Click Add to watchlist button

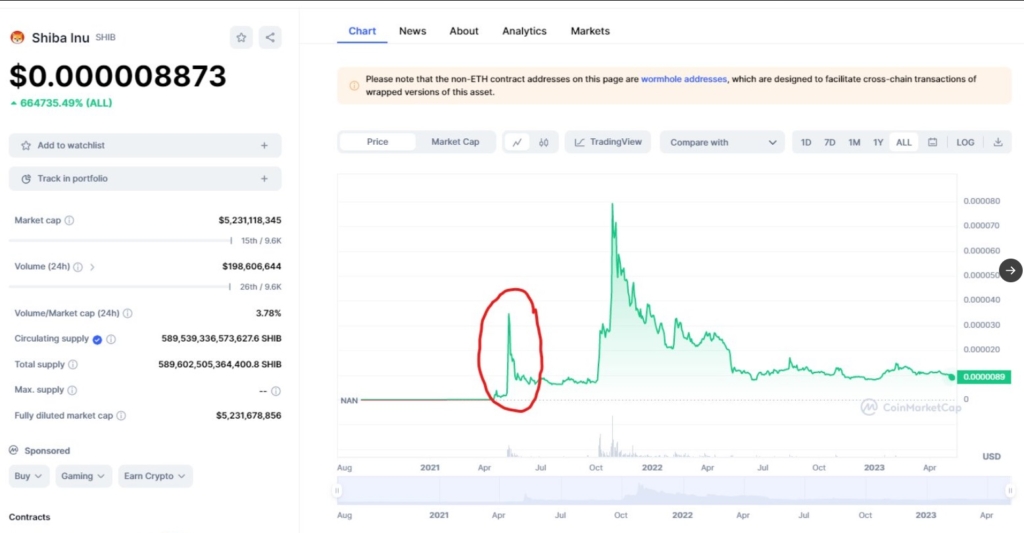click(145, 146)
